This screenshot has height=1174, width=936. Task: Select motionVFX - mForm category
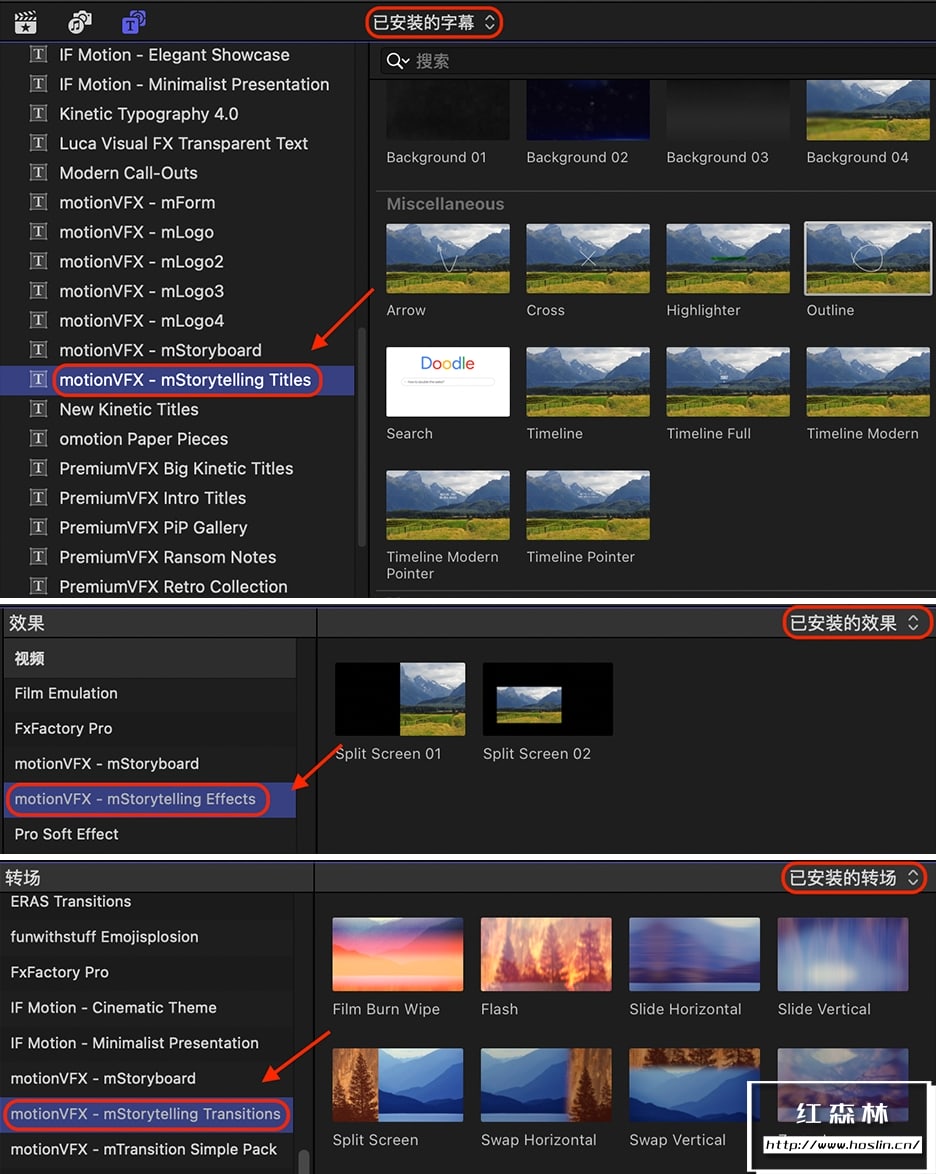point(137,202)
